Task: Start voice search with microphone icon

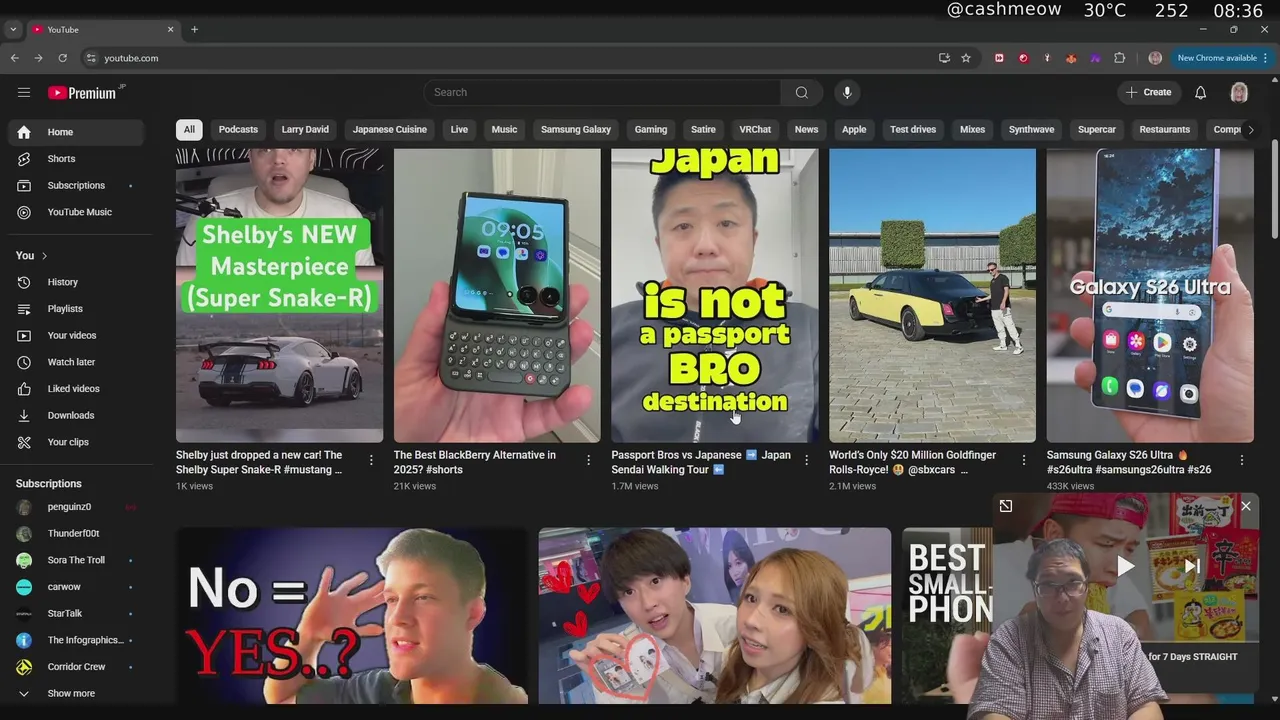Action: click(847, 92)
